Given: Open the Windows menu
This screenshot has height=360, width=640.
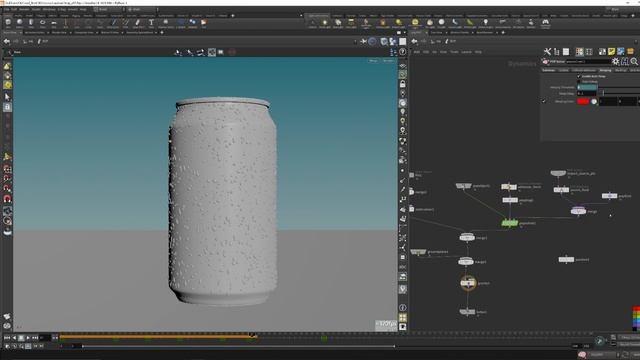Looking at the screenshot, I should [49, 9].
